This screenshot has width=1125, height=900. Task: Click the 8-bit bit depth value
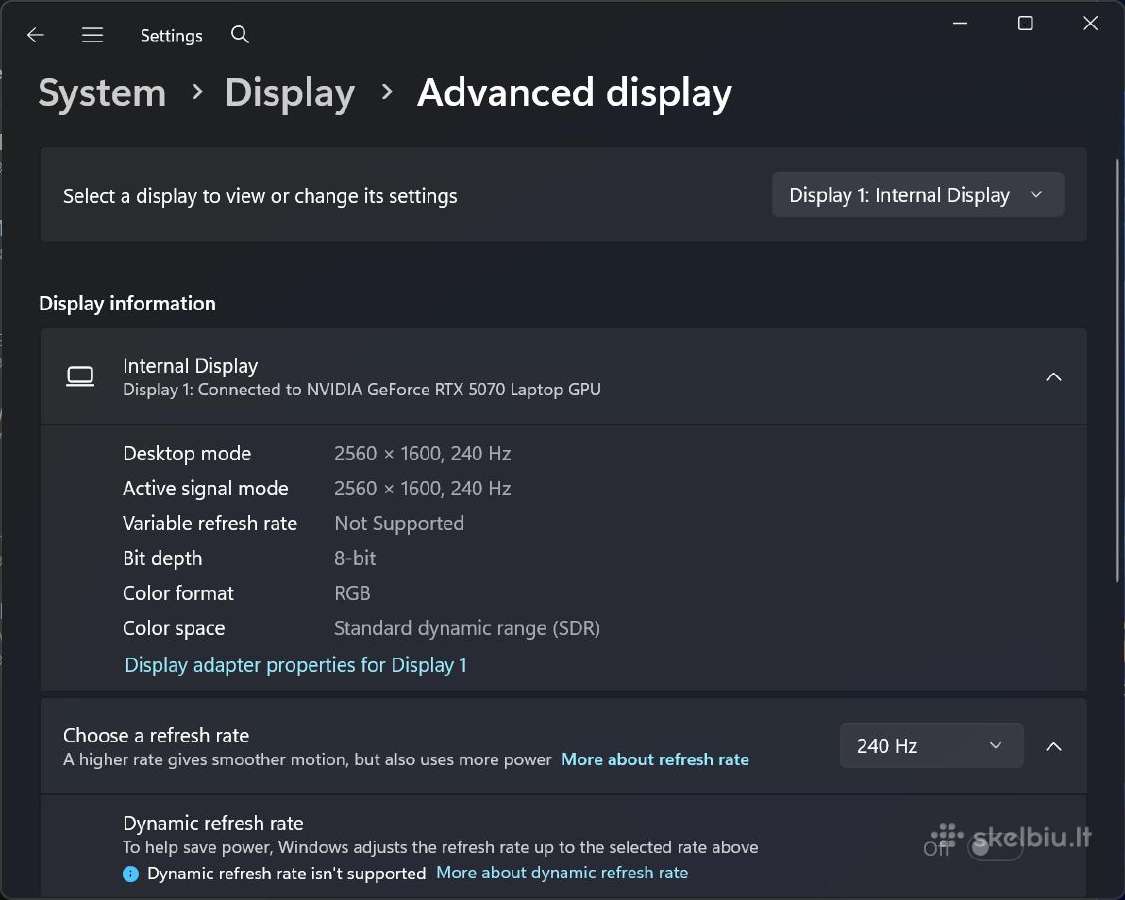[354, 558]
